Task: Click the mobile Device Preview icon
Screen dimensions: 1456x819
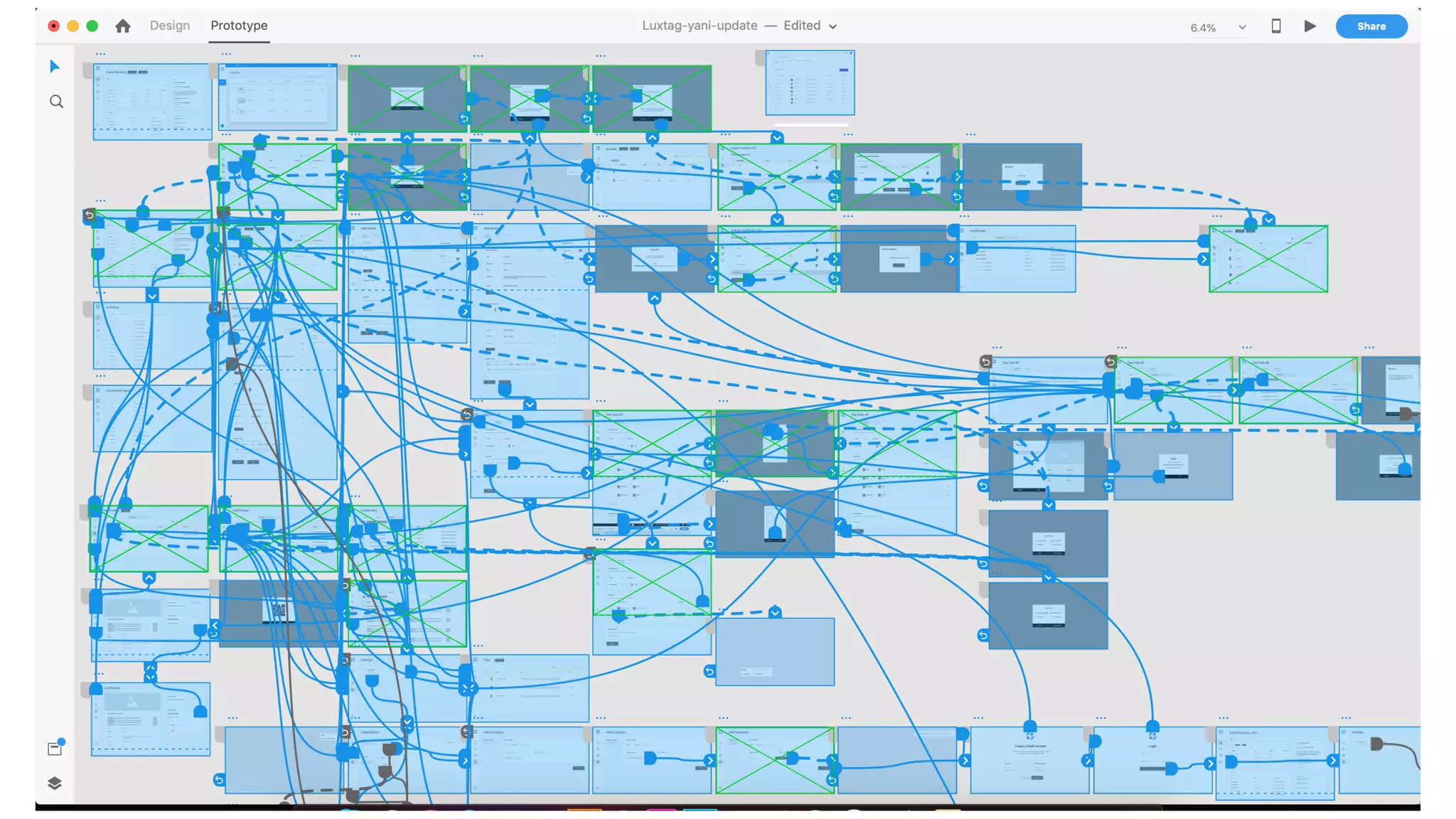Action: [x=1276, y=26]
